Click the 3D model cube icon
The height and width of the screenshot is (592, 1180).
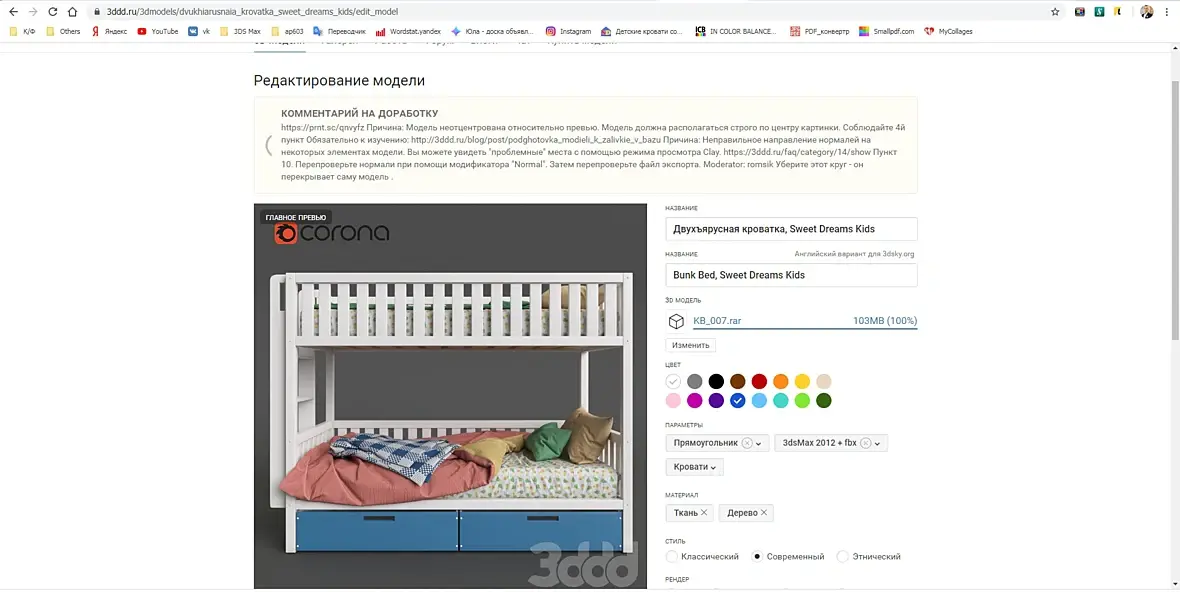pos(676,321)
